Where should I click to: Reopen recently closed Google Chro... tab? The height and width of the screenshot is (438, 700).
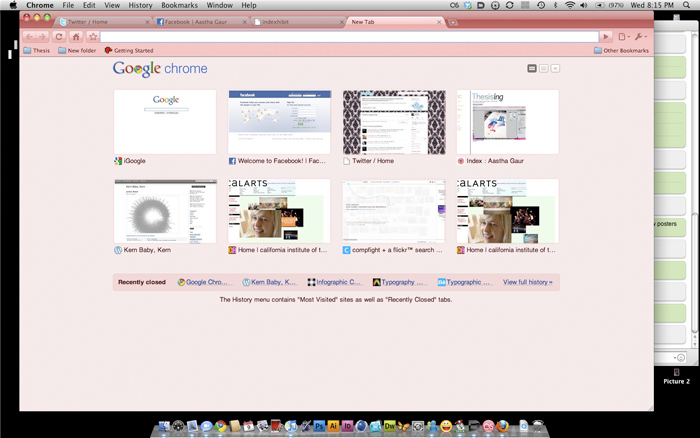203,282
